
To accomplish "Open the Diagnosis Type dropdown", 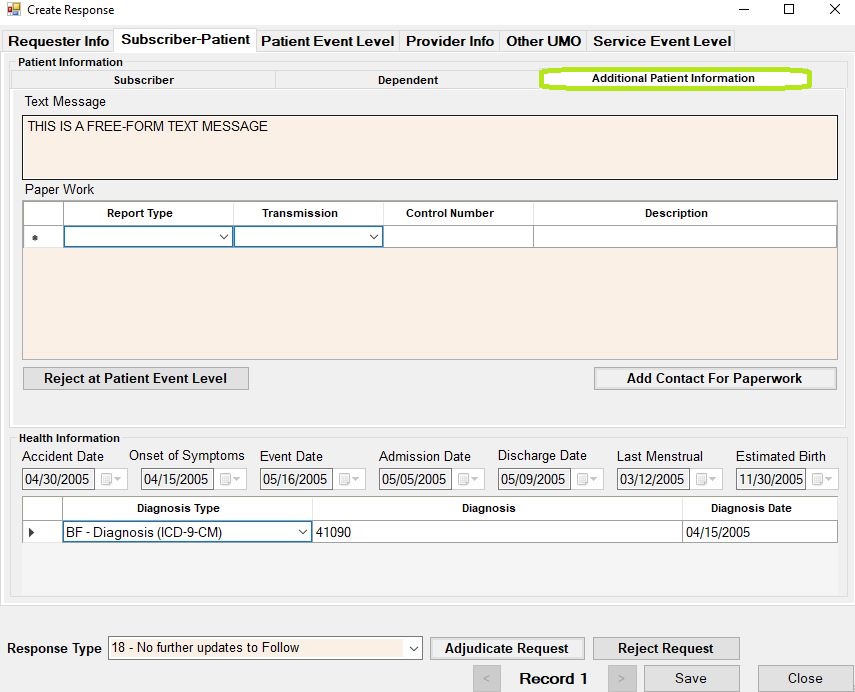I will (303, 532).
